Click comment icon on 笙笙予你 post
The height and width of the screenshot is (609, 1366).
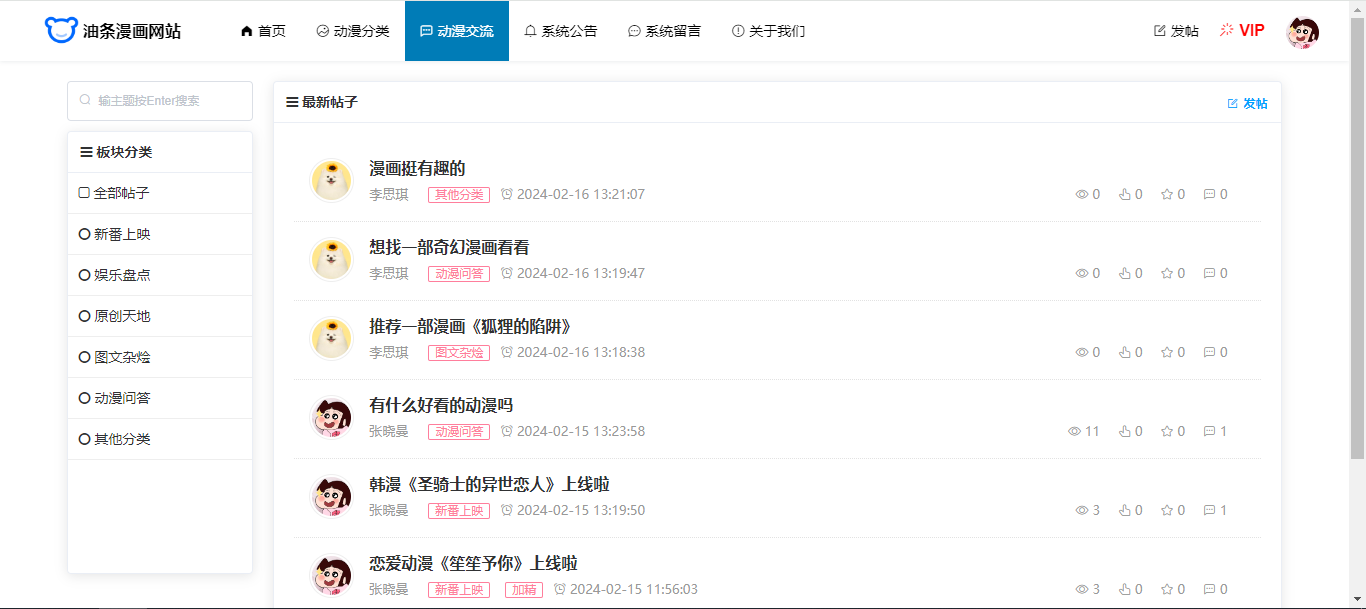tap(1209, 589)
